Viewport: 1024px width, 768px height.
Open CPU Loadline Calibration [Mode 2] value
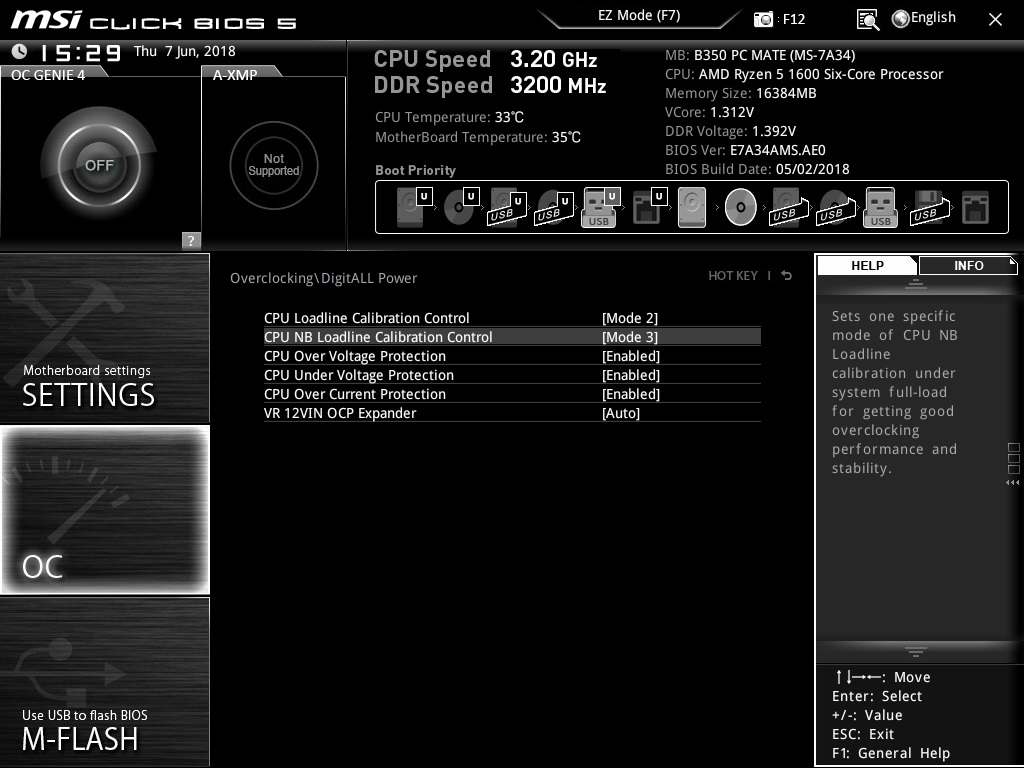pyautogui.click(x=630, y=318)
